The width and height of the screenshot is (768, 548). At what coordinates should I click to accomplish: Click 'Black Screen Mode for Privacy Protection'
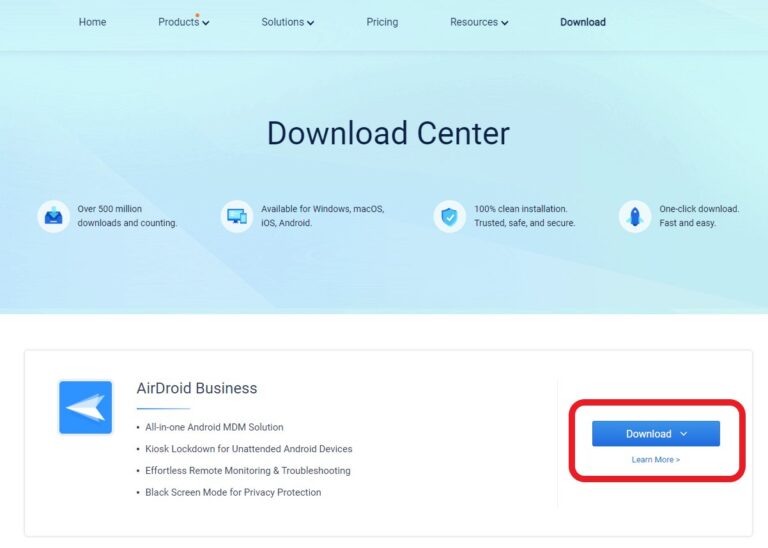(233, 492)
